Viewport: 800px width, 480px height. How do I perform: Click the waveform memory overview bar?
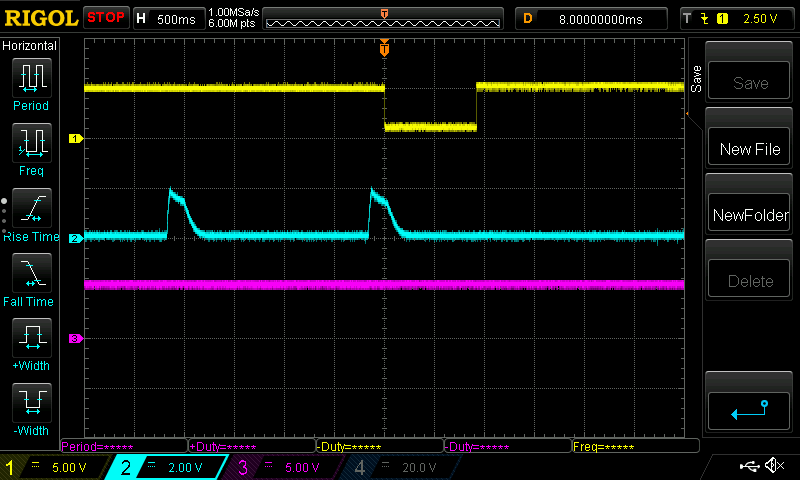383,19
